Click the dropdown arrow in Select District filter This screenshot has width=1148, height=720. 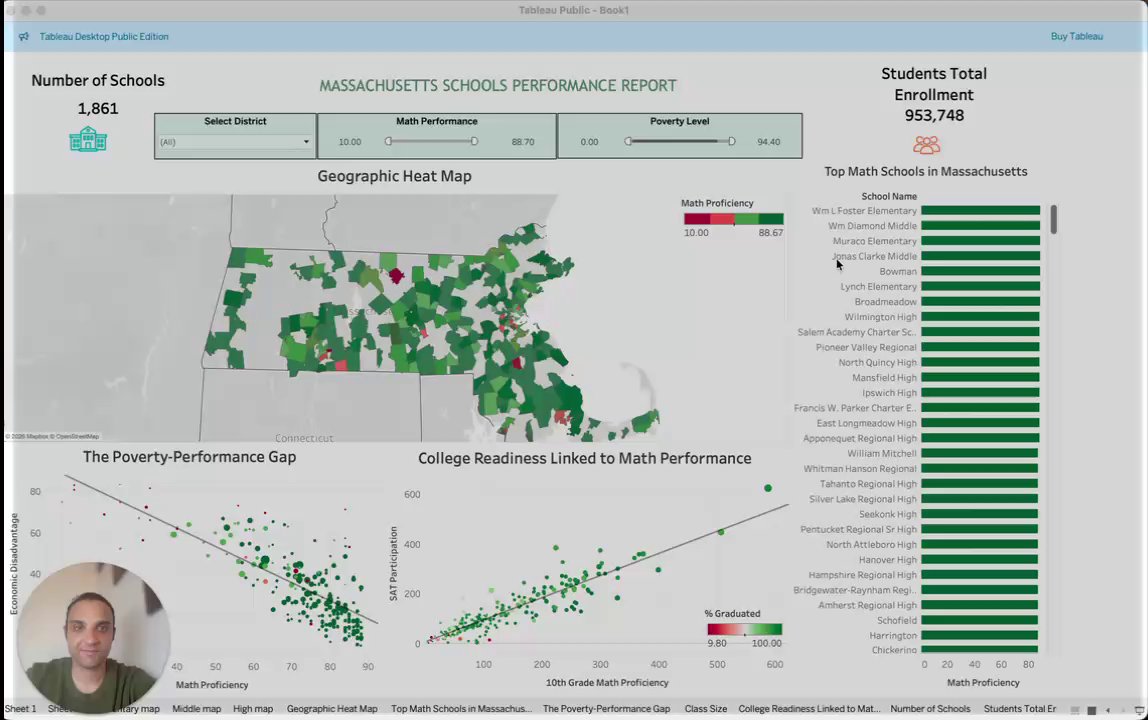pyautogui.click(x=306, y=142)
